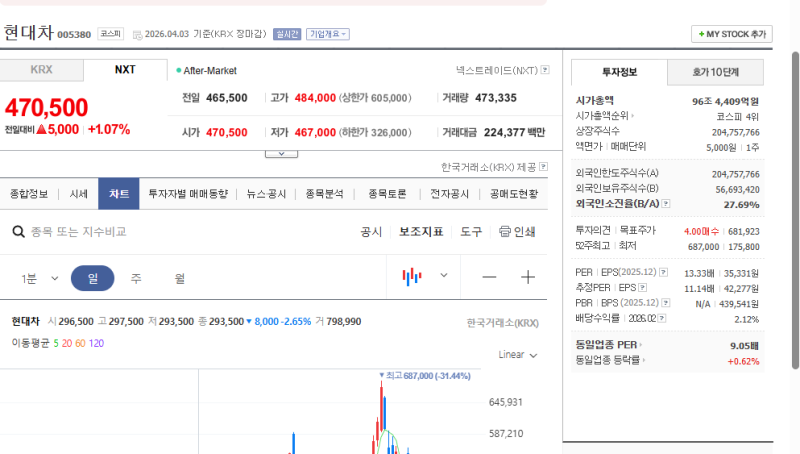Click the 공시 chart option
The image size is (800, 454).
coord(371,232)
